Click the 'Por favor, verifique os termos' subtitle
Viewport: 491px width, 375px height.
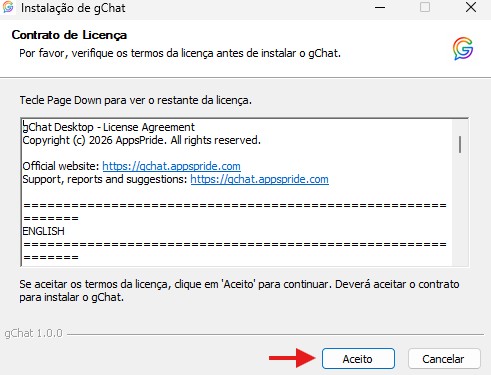coord(180,53)
